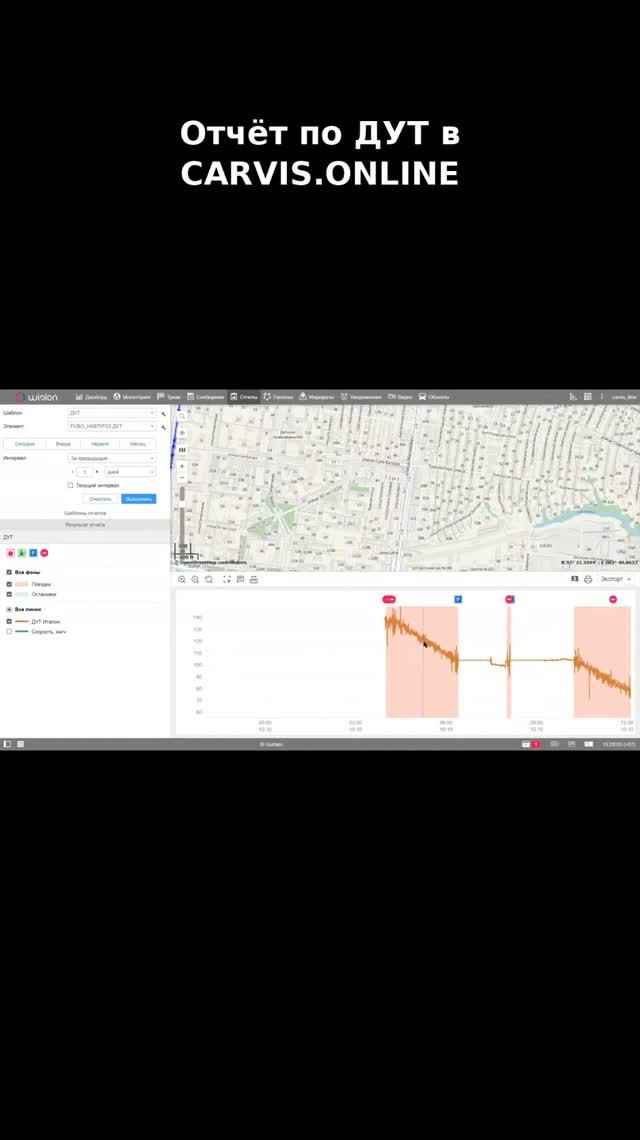This screenshot has width=640, height=1140.
Task: Click the Очистить (Clear) button
Action: [x=100, y=499]
